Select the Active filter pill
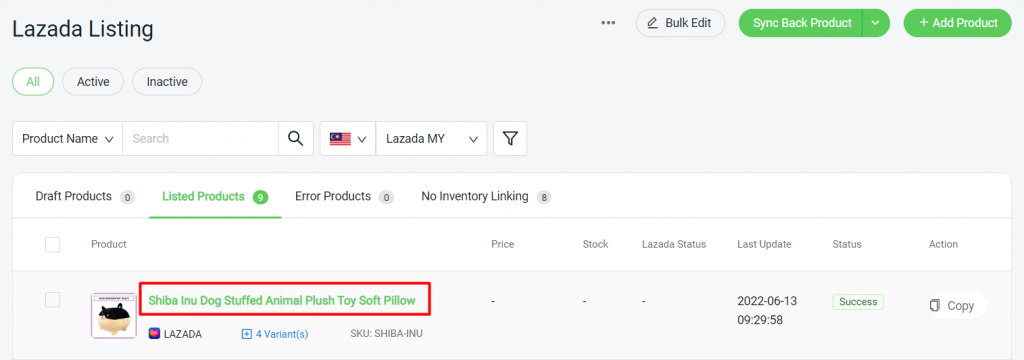 [x=93, y=82]
